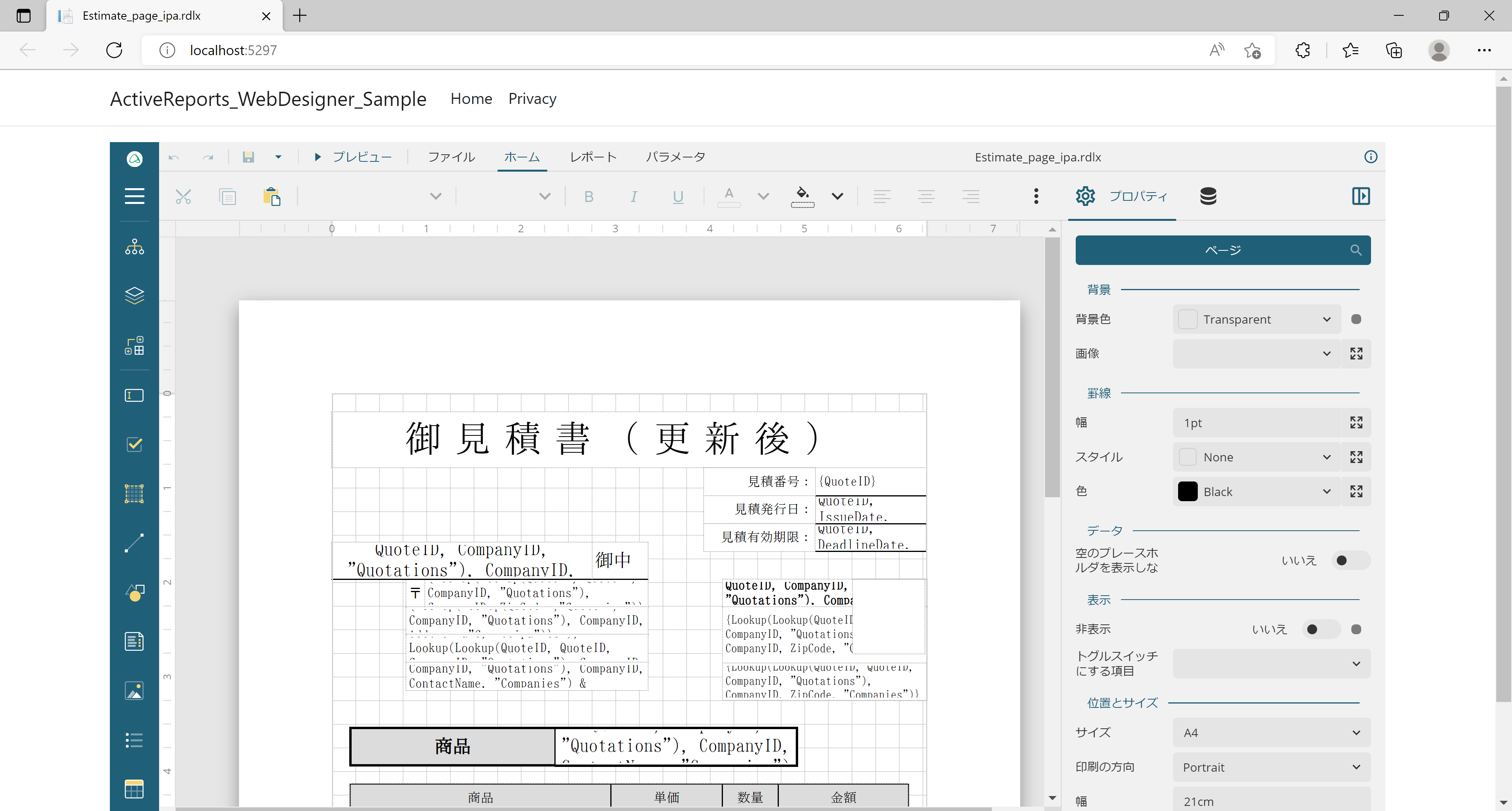Switch to the ホーム tab
This screenshot has width=1512, height=811.
point(522,157)
